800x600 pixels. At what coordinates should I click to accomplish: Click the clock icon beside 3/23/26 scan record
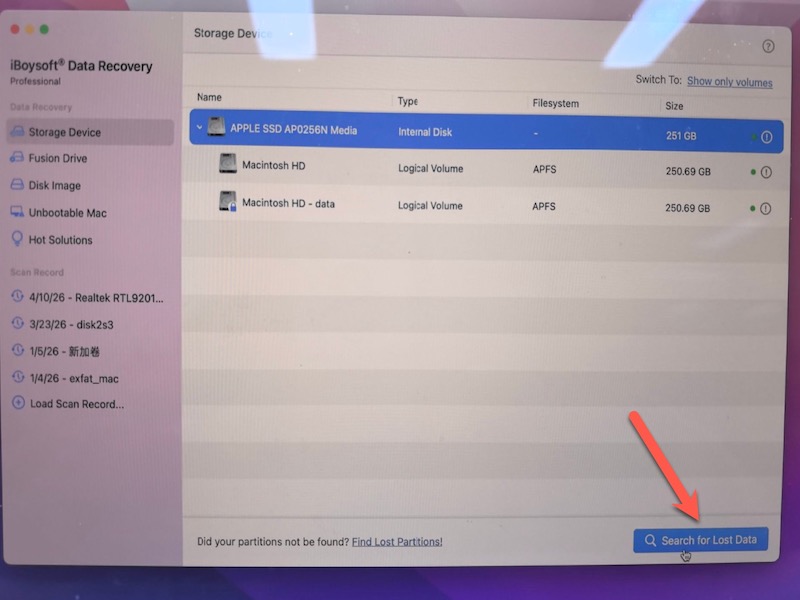(17, 323)
